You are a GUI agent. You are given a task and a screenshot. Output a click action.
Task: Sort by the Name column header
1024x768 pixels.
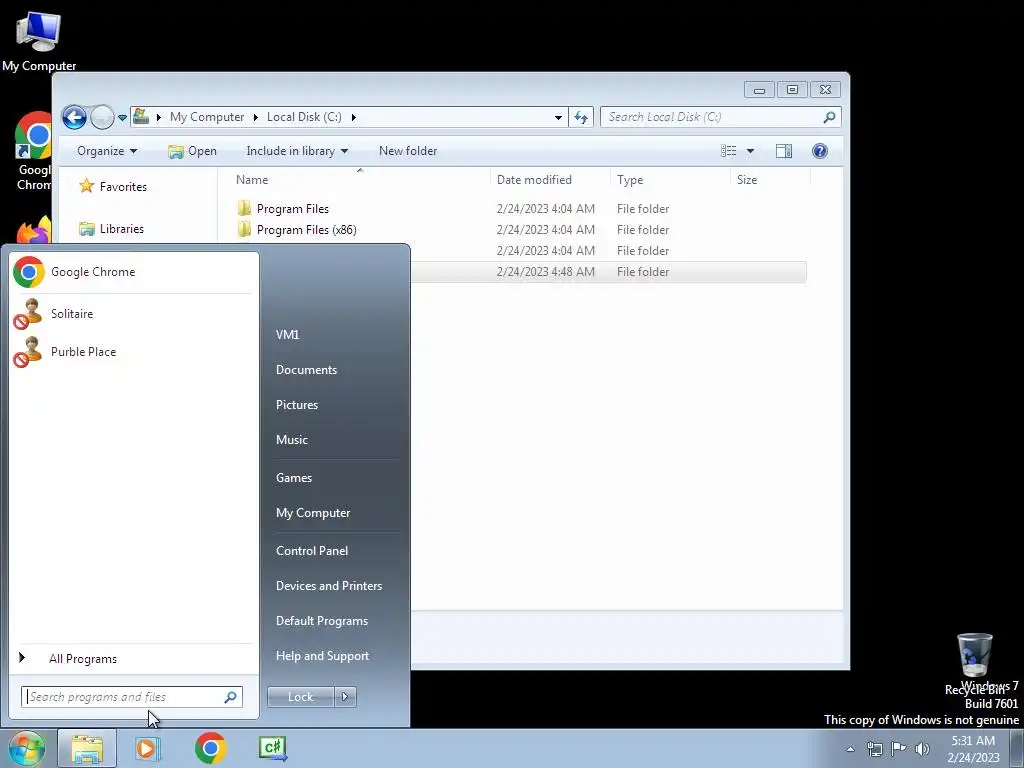(359, 180)
